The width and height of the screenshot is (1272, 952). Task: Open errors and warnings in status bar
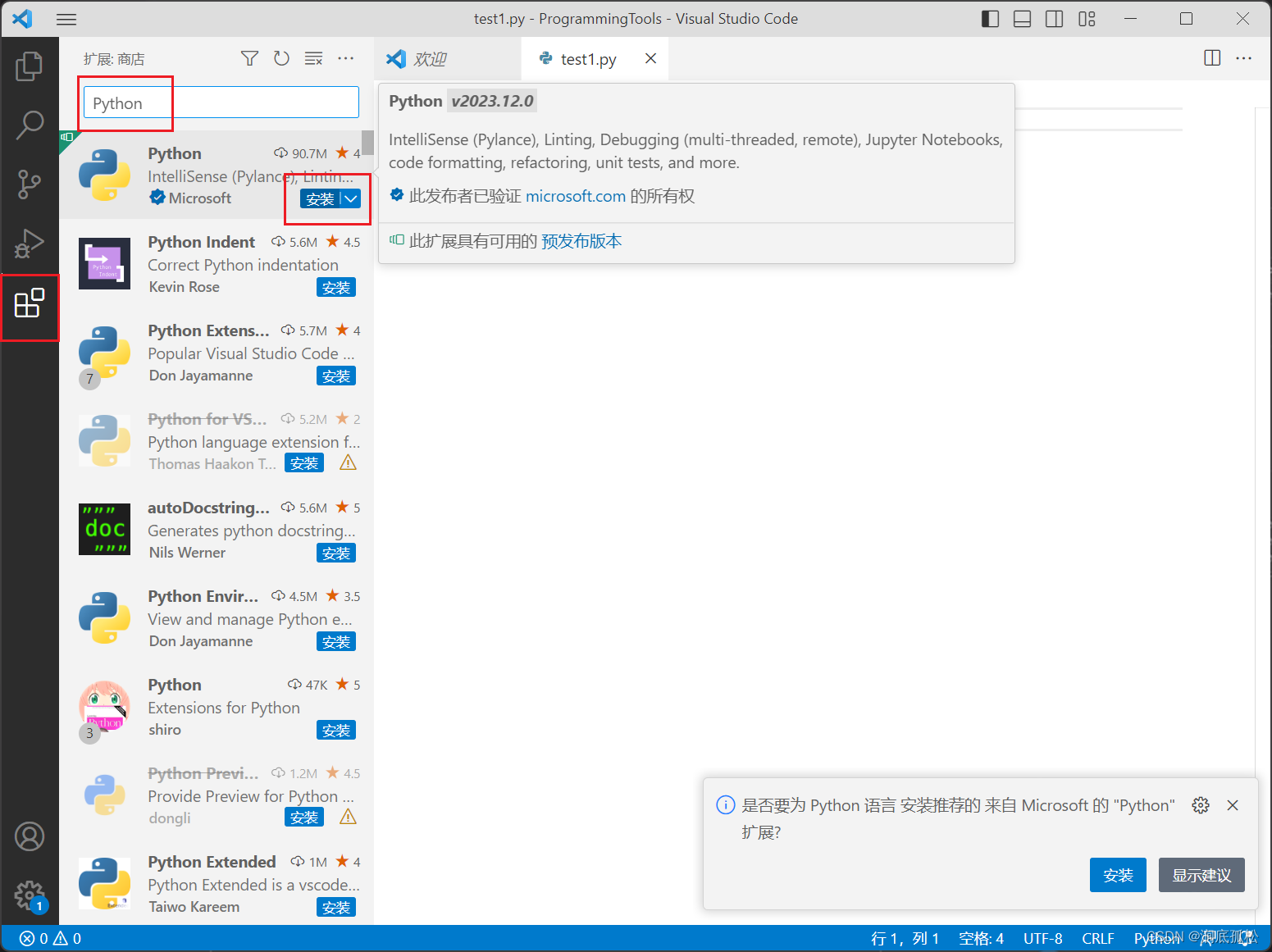pos(50,938)
